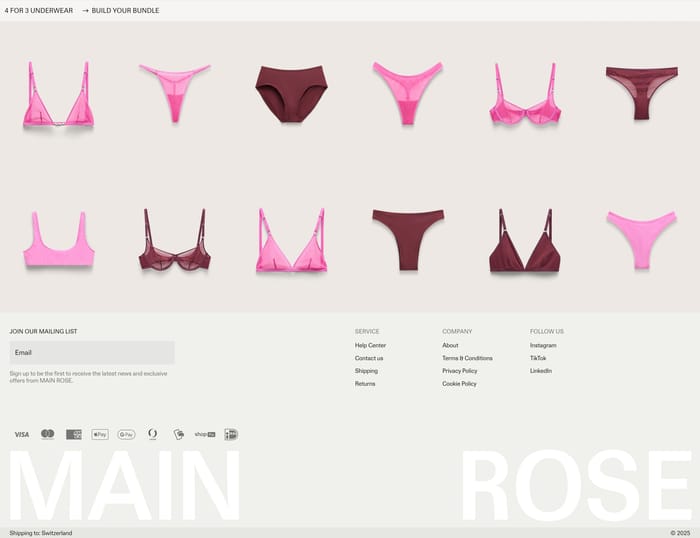Click the Shop Pay icon

pos(205,434)
